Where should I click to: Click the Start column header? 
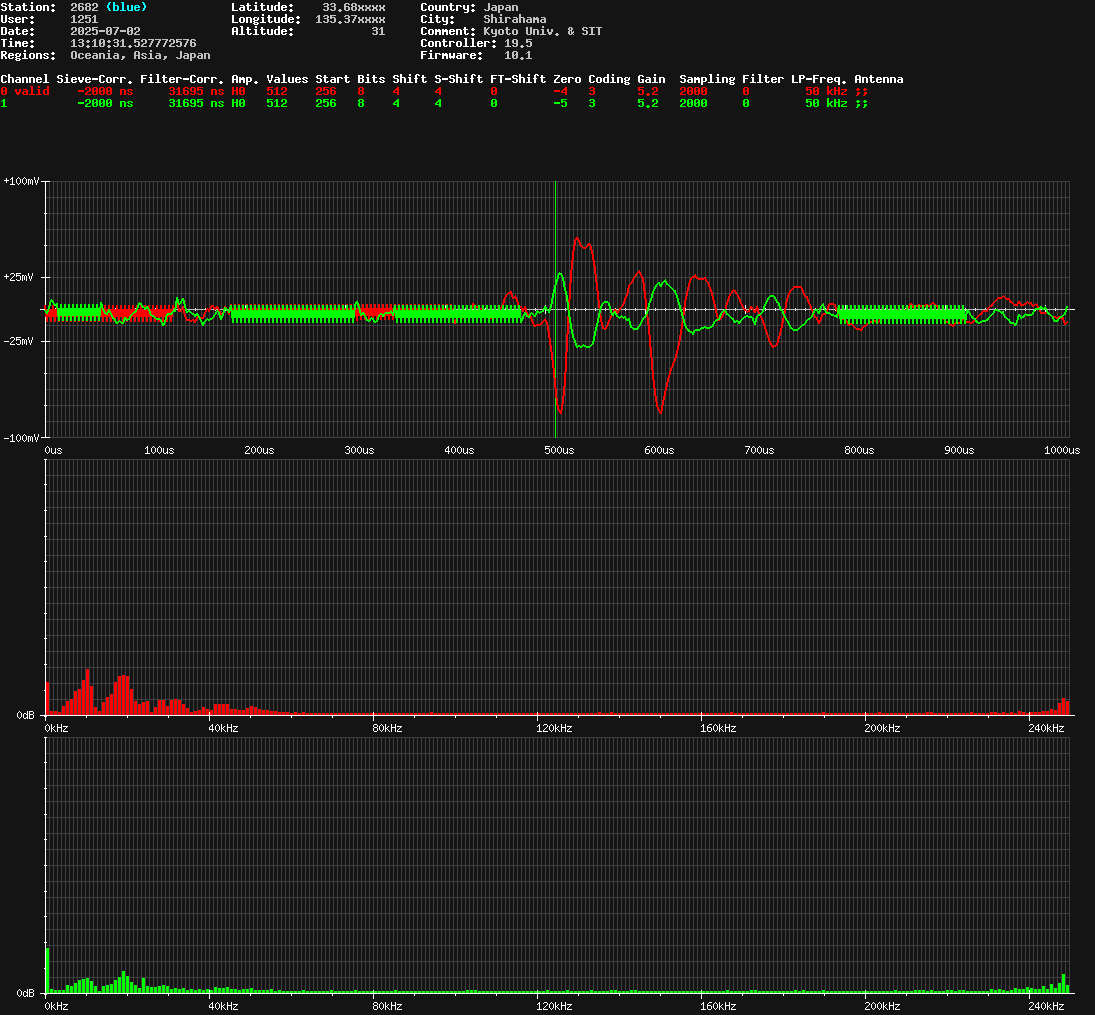click(x=332, y=79)
